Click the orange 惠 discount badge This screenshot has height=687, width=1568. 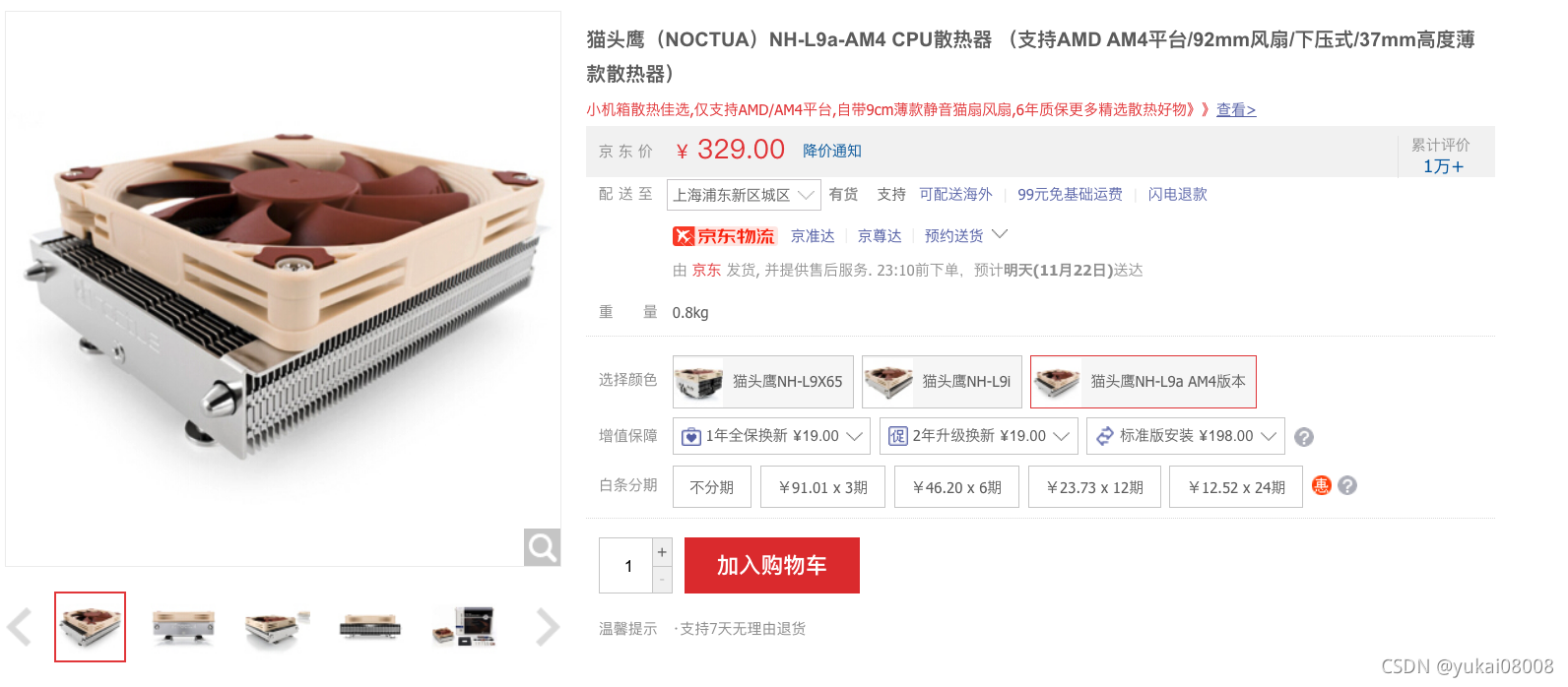point(1322,485)
